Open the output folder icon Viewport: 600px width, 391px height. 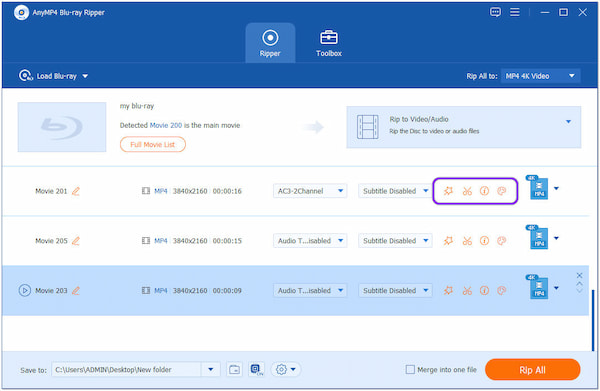[x=234, y=370]
